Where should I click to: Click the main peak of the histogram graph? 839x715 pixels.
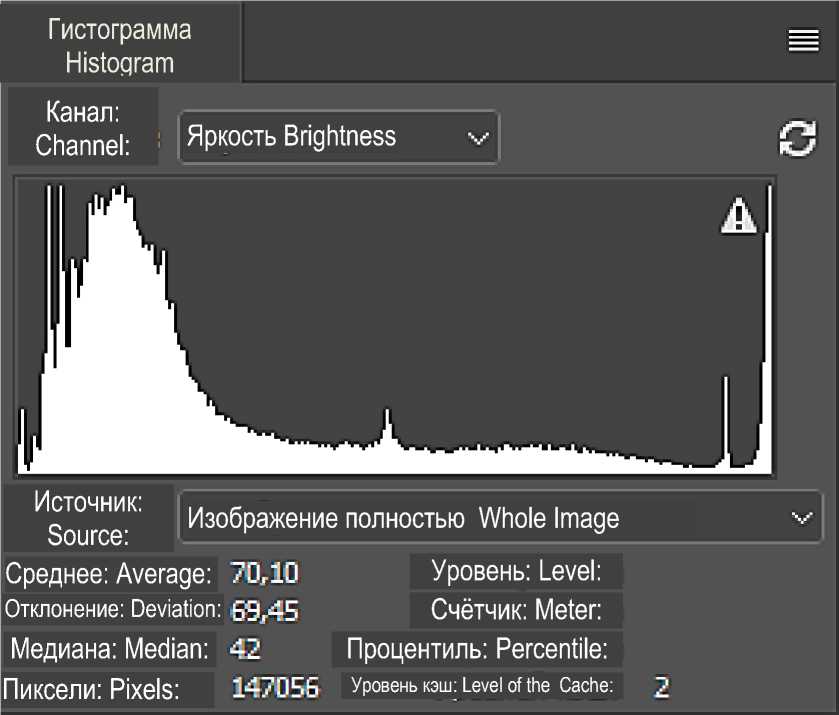(120, 200)
